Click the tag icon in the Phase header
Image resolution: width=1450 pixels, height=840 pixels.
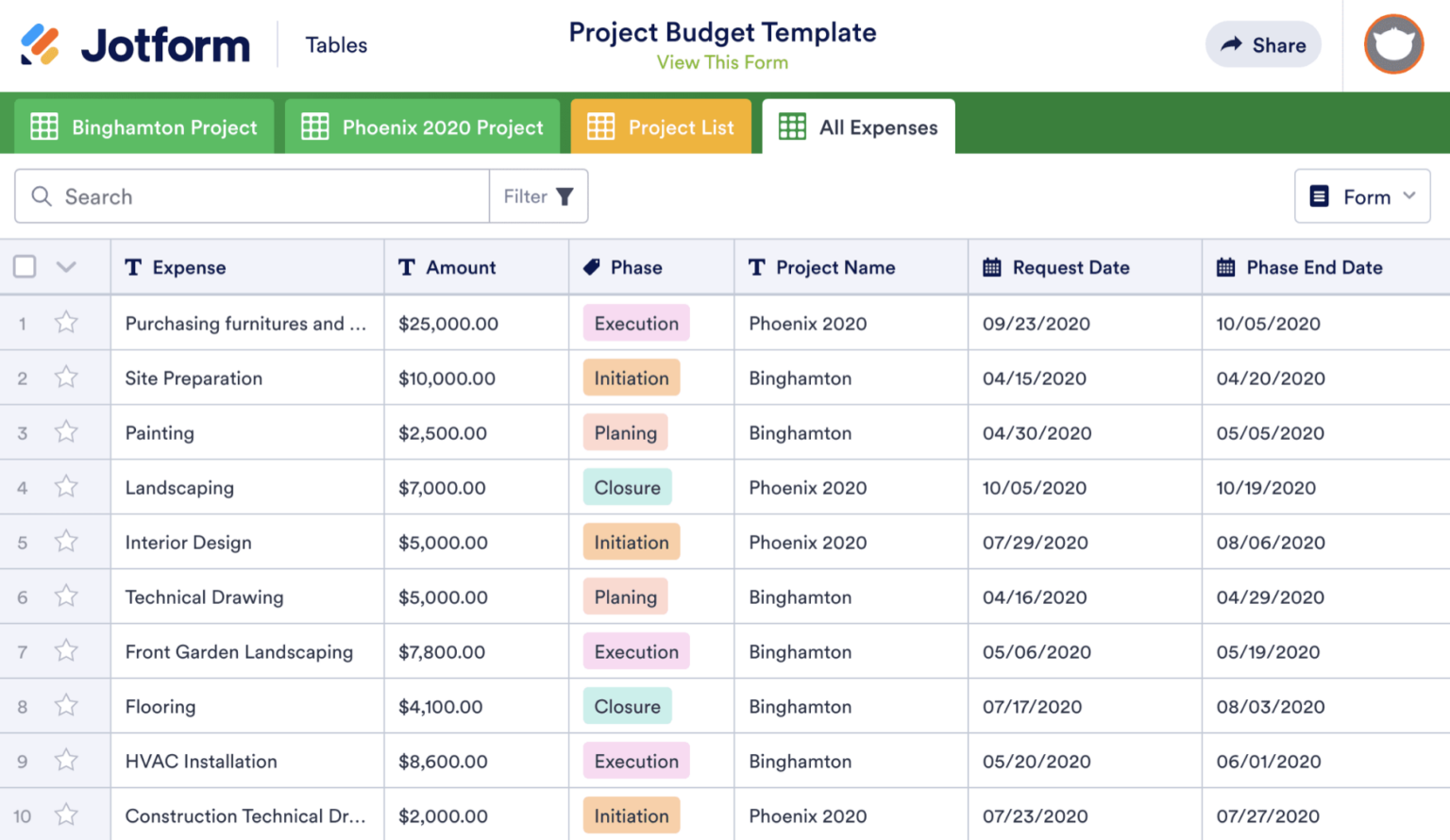coord(593,267)
